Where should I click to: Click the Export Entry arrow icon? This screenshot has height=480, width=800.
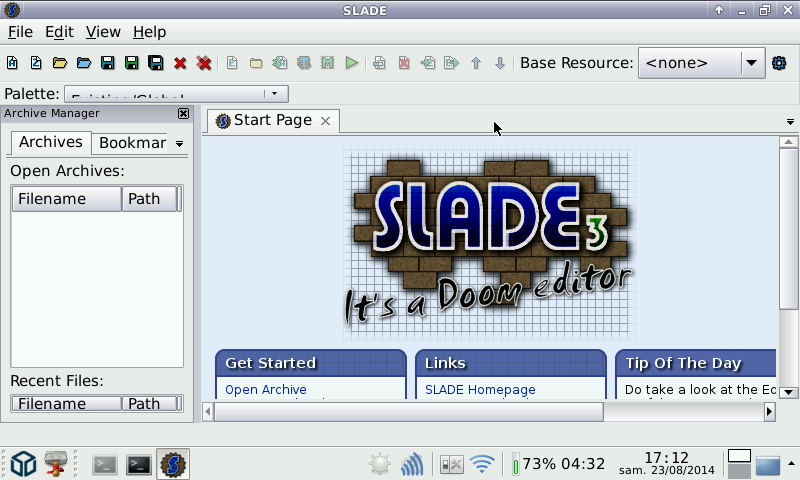[452, 63]
